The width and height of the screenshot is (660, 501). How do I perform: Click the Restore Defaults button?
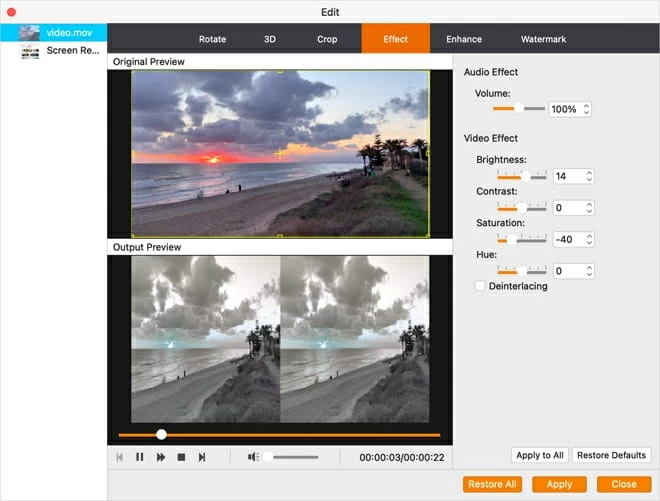click(611, 455)
